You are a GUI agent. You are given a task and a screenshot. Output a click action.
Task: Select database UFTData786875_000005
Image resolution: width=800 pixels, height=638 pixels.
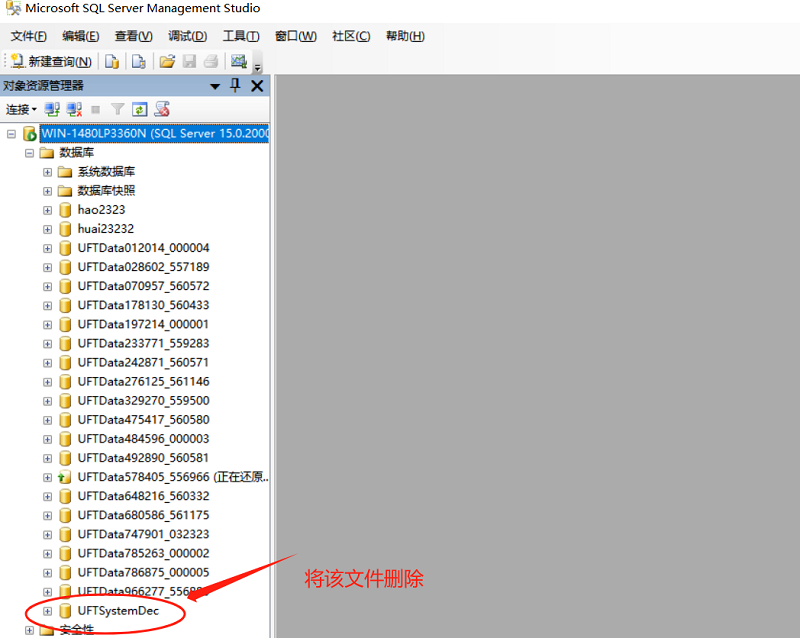[x=143, y=573]
